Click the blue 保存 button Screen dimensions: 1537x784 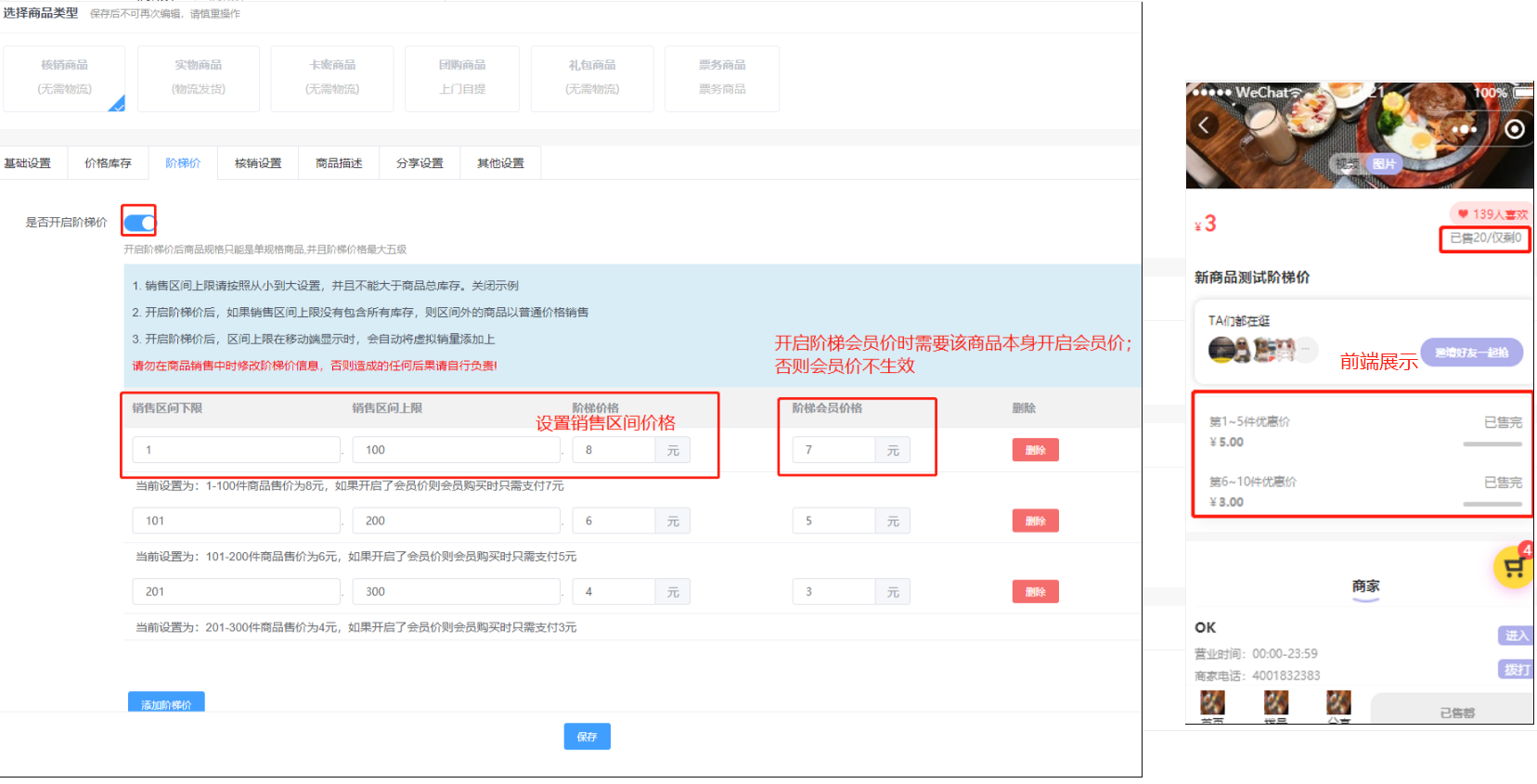pyautogui.click(x=587, y=737)
